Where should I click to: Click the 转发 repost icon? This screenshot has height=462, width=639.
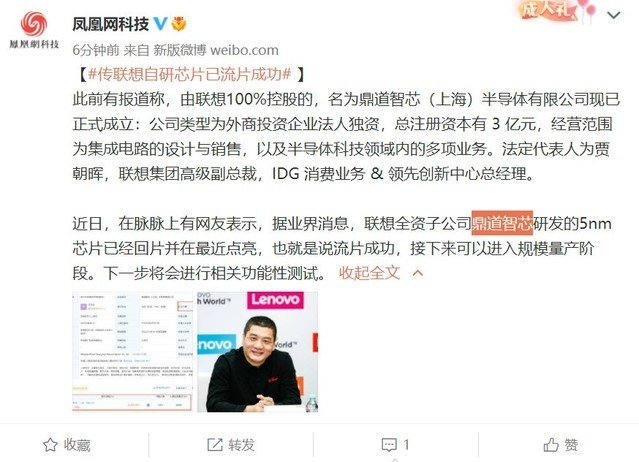coord(215,444)
